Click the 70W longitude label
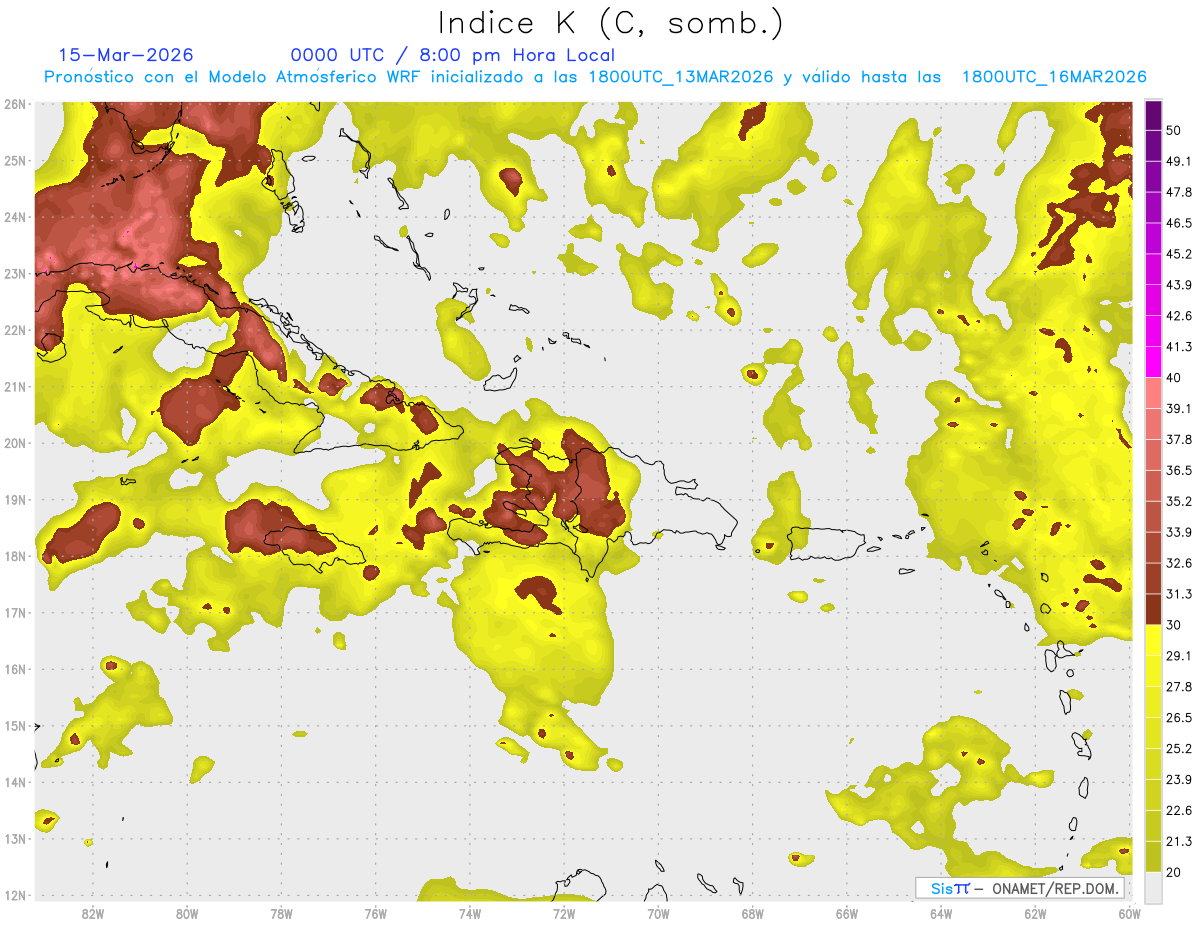 click(658, 914)
